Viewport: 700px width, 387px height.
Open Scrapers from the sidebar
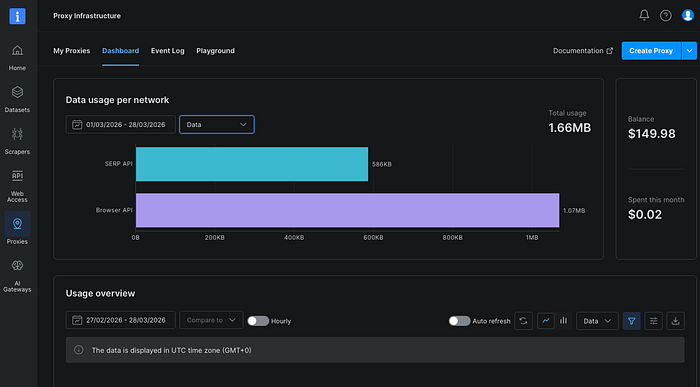(17, 141)
